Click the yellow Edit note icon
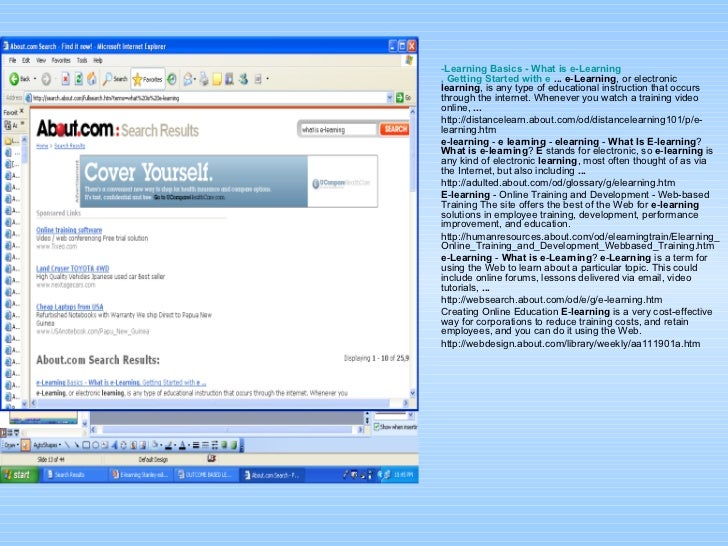Screen dimensions: 728x546 coord(217,79)
